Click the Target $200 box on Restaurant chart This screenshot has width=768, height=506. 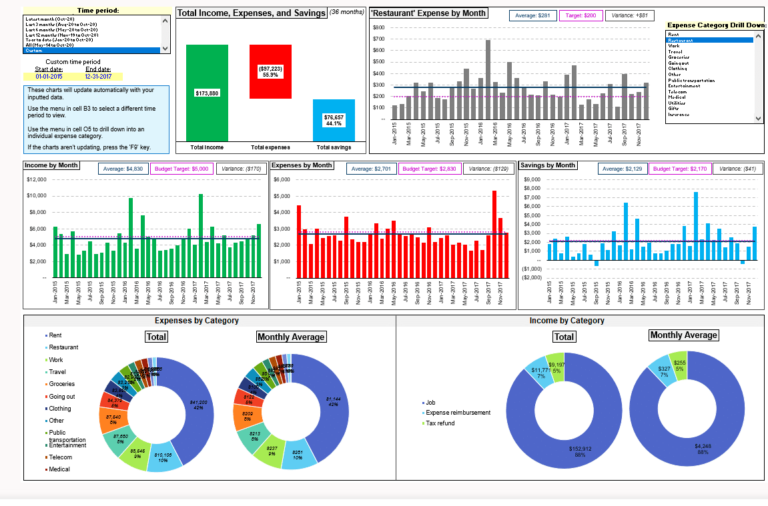pyautogui.click(x=581, y=16)
